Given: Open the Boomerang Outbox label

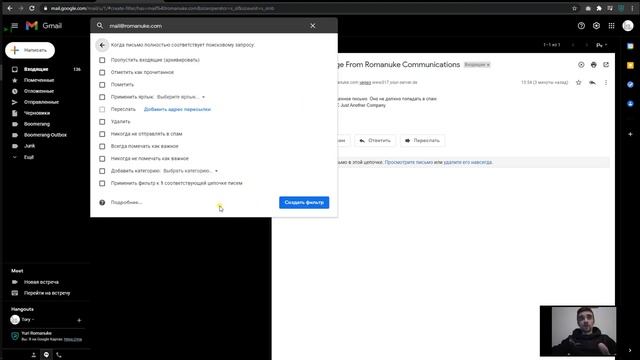Looking at the screenshot, I should (x=45, y=135).
